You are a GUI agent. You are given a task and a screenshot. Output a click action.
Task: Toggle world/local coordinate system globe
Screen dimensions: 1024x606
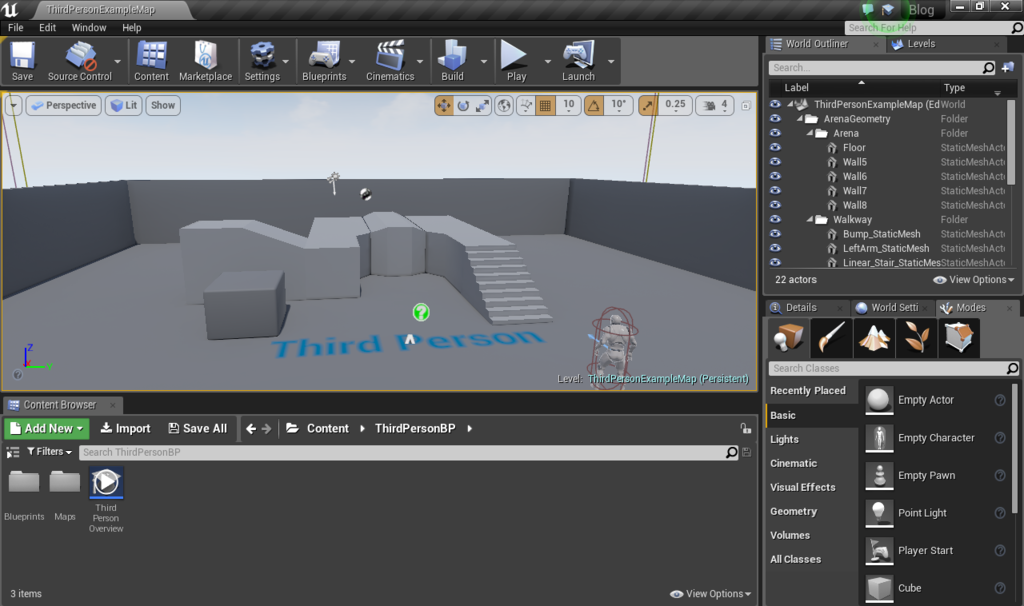pos(504,105)
